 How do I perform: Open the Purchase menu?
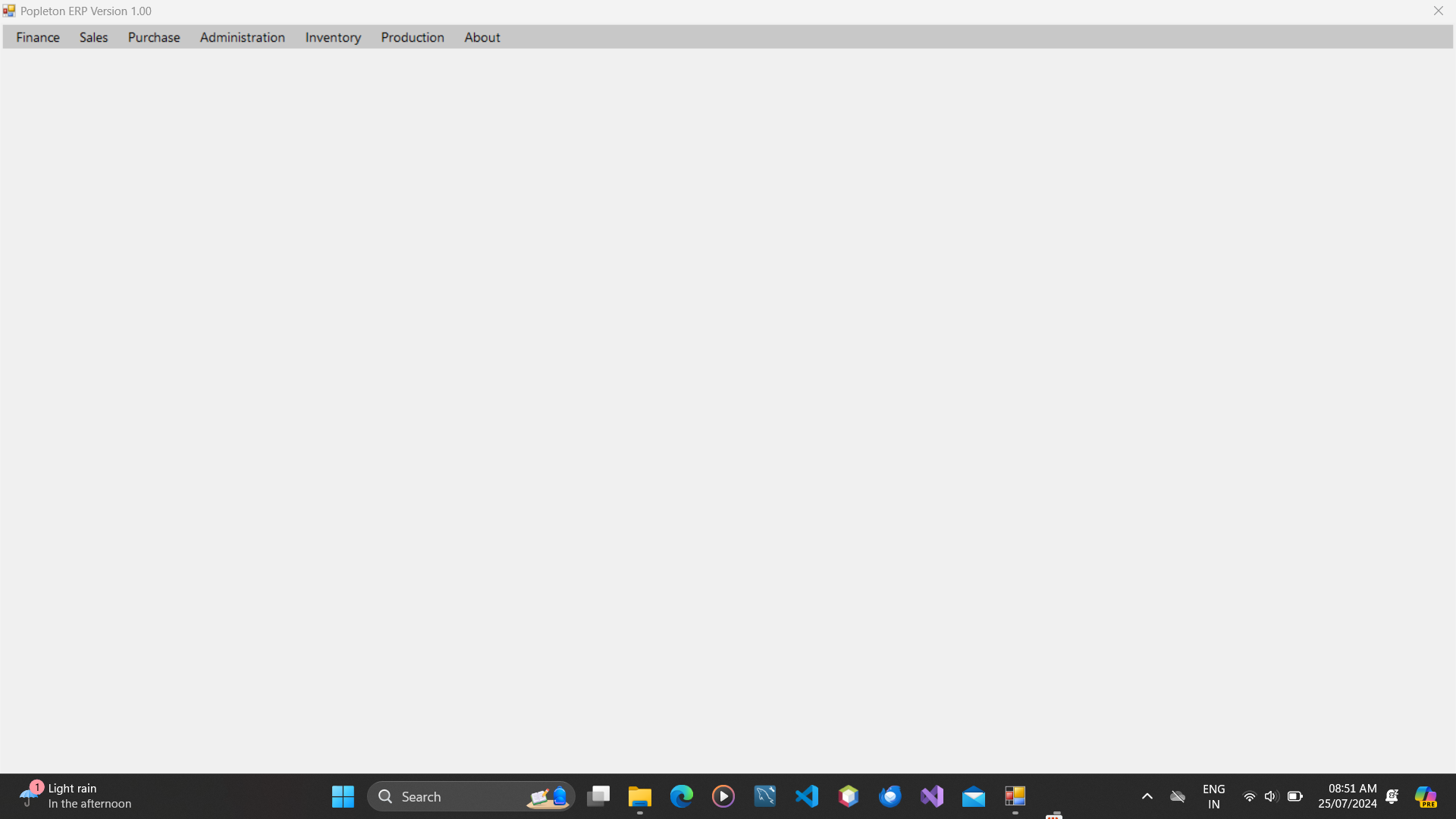pyautogui.click(x=154, y=37)
